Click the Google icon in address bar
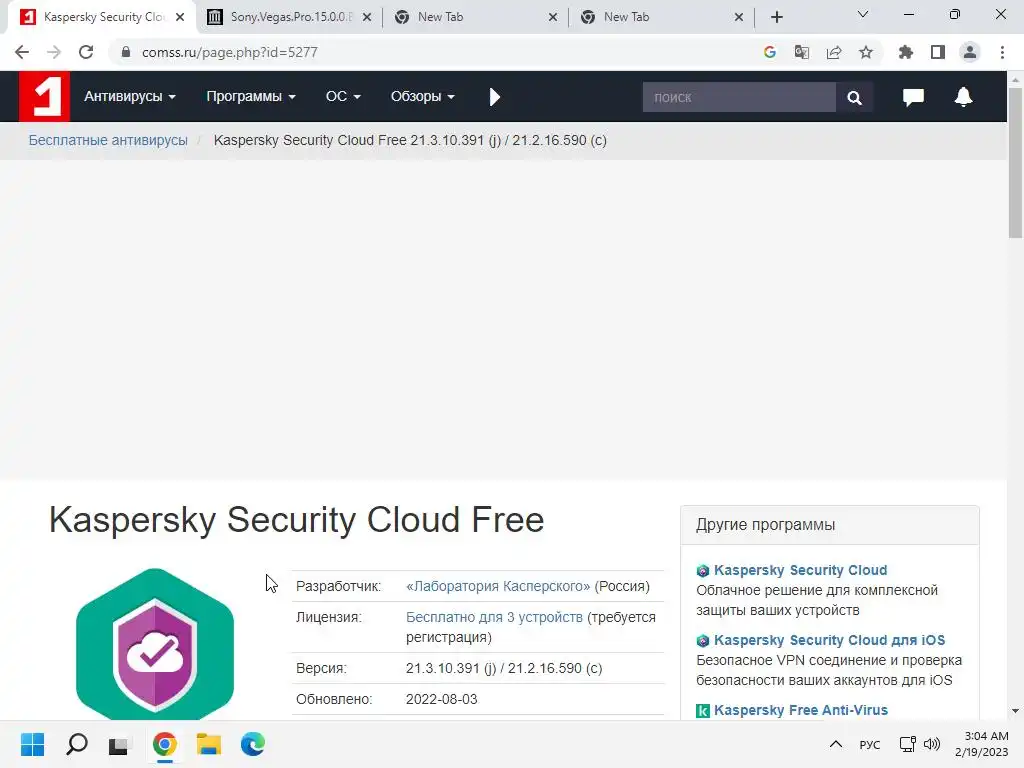The image size is (1024, 768). [x=770, y=52]
